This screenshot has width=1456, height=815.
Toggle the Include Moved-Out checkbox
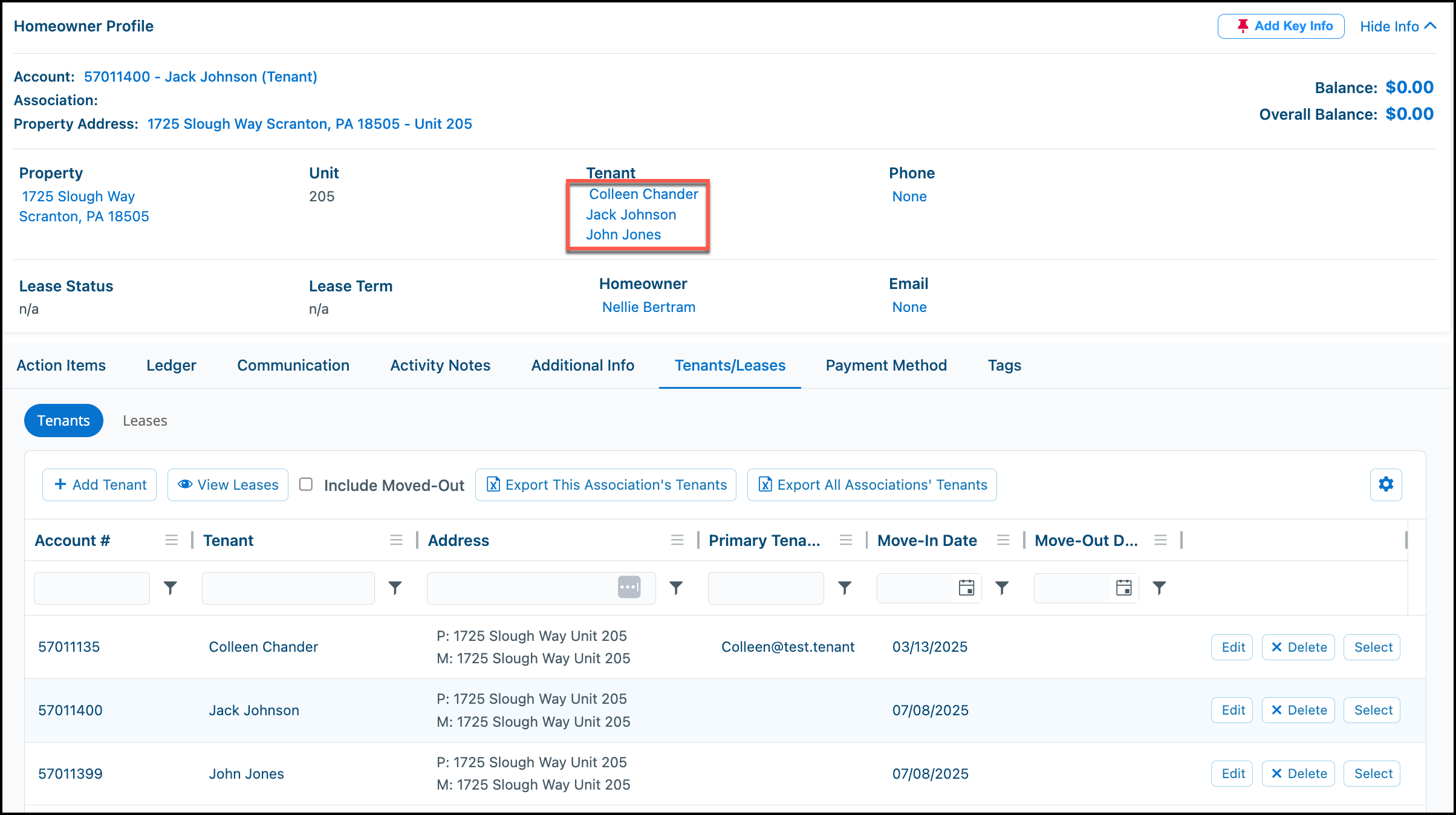[x=306, y=484]
